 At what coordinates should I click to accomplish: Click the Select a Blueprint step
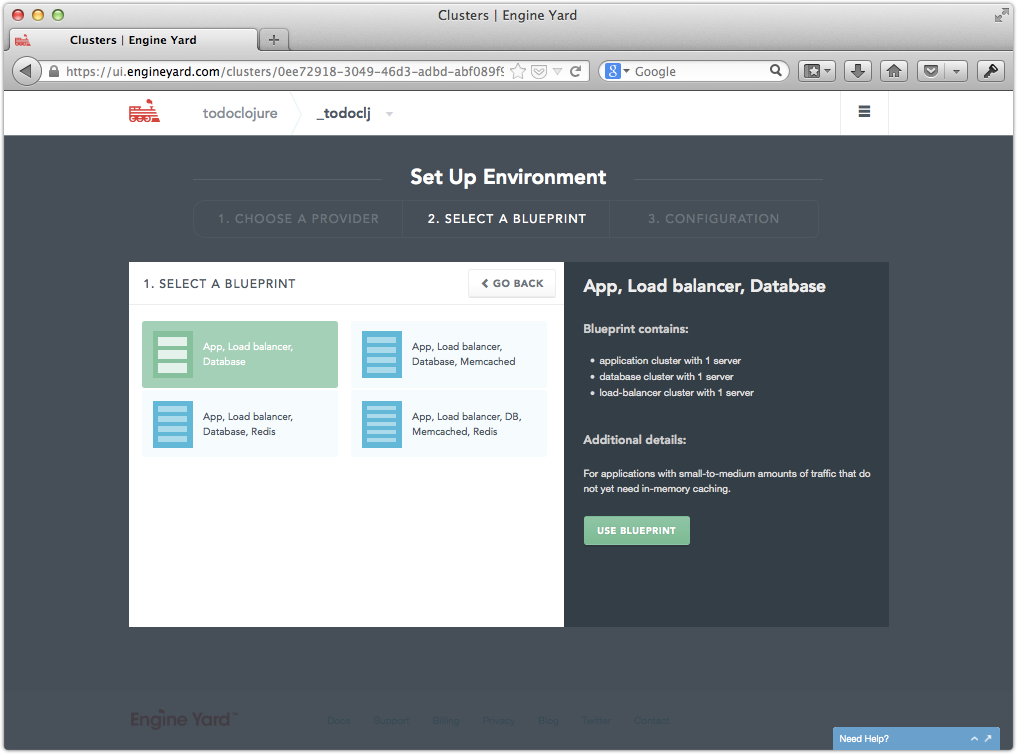[x=506, y=219]
